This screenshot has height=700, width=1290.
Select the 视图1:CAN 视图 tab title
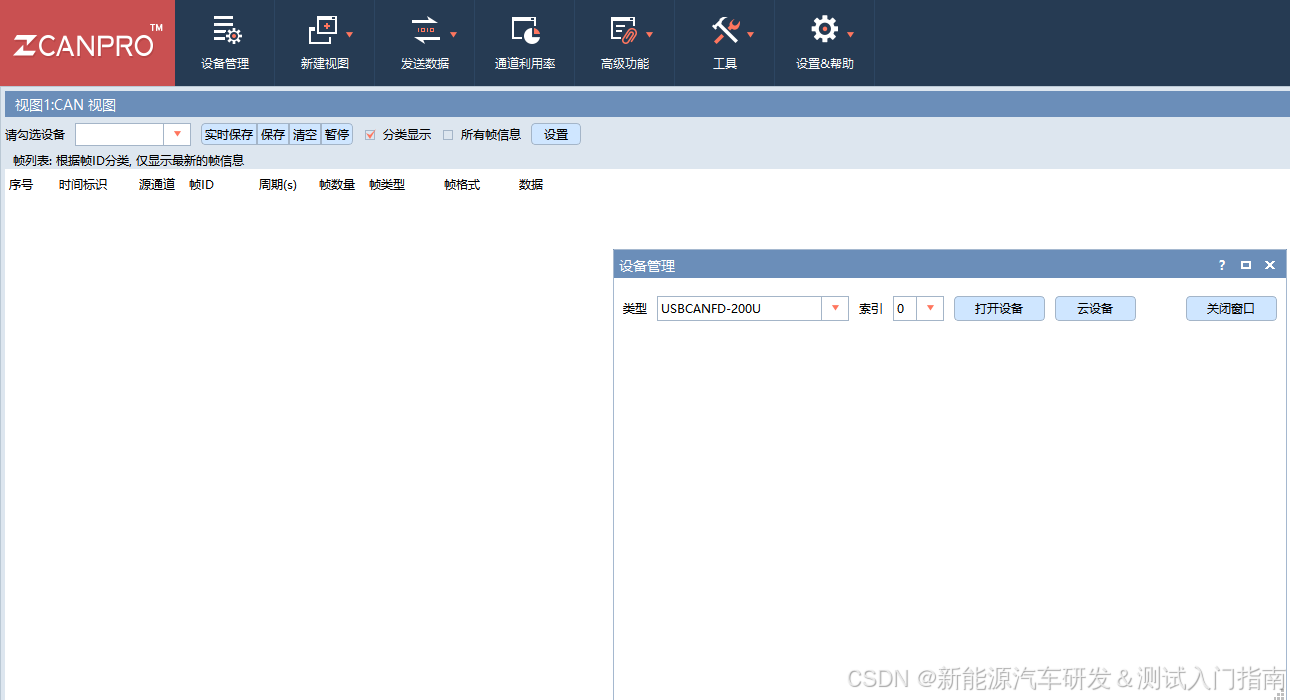(x=66, y=105)
